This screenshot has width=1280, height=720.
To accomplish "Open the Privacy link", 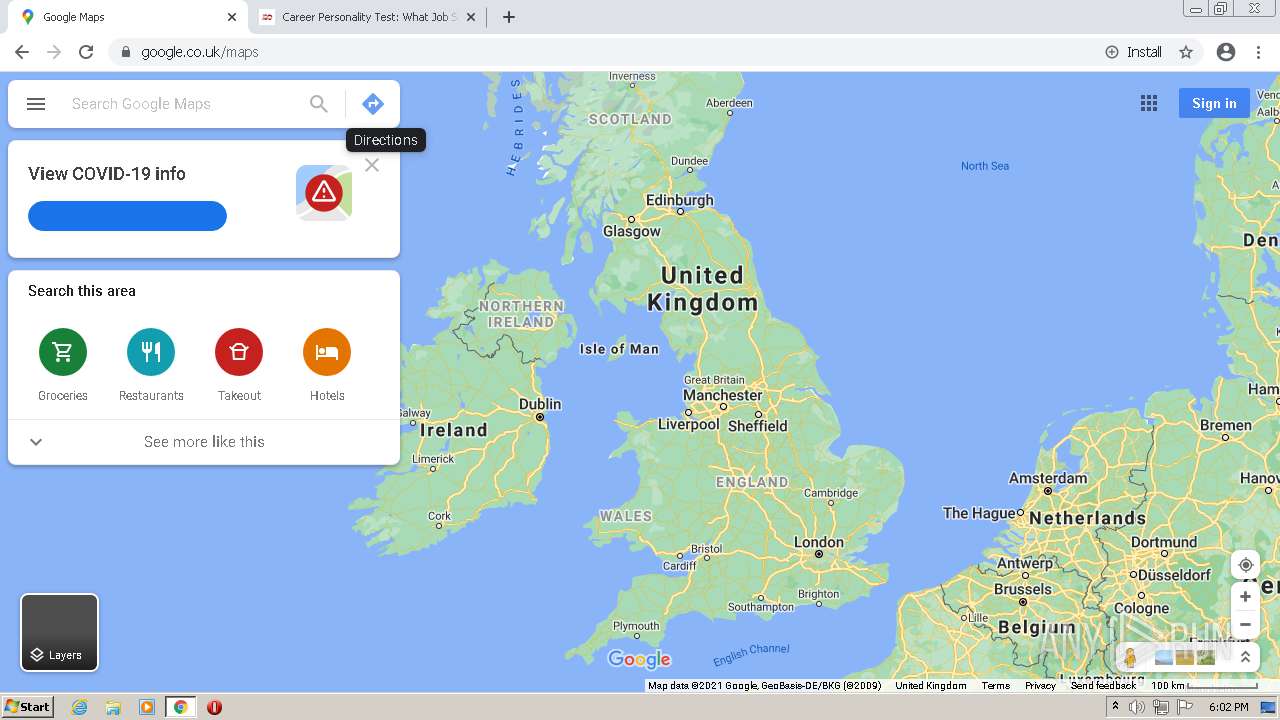I will point(1040,686).
